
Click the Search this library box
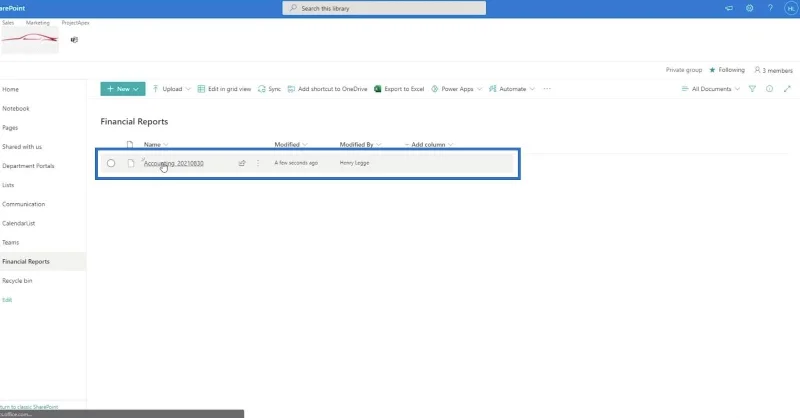(384, 8)
